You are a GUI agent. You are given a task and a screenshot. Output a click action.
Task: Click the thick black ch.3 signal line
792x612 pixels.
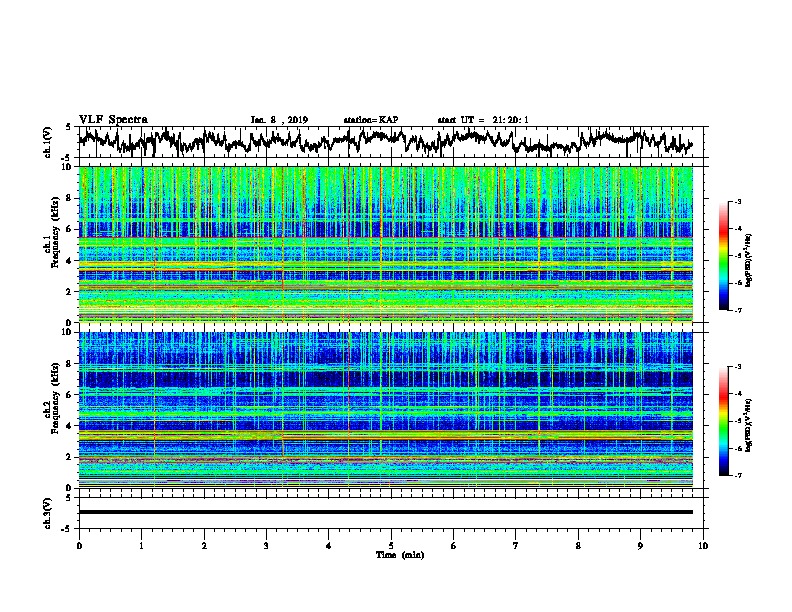coord(385,512)
